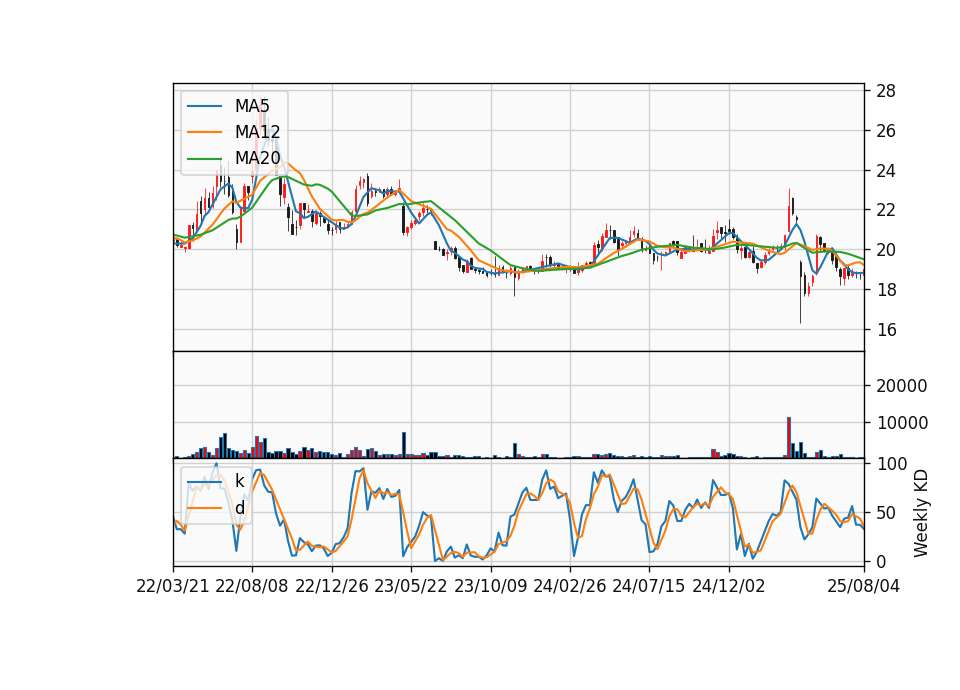Click the 24/07/15 date tick label

[x=648, y=586]
